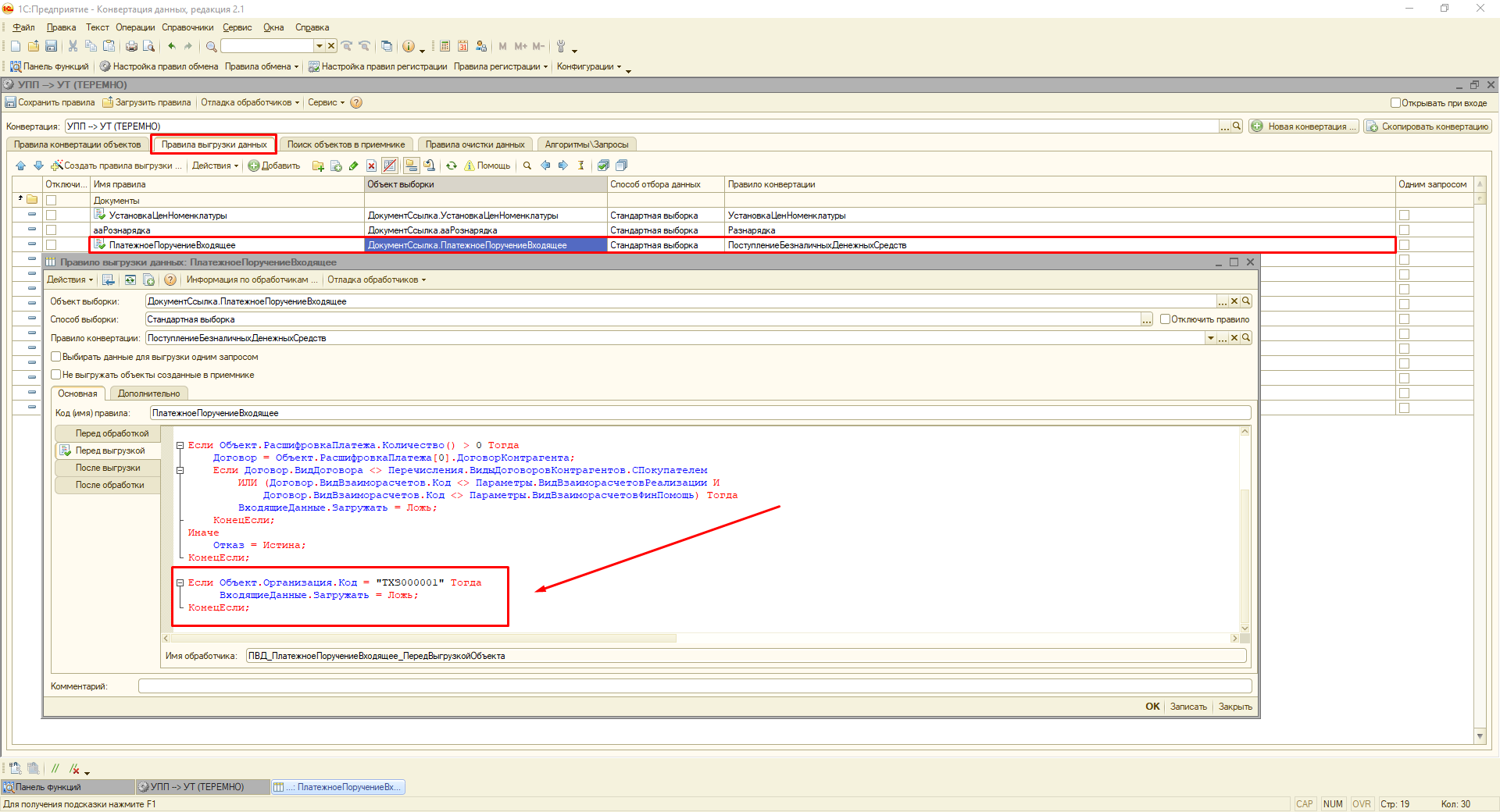Open 'Действия' dropdown in rule dialog

[x=70, y=280]
